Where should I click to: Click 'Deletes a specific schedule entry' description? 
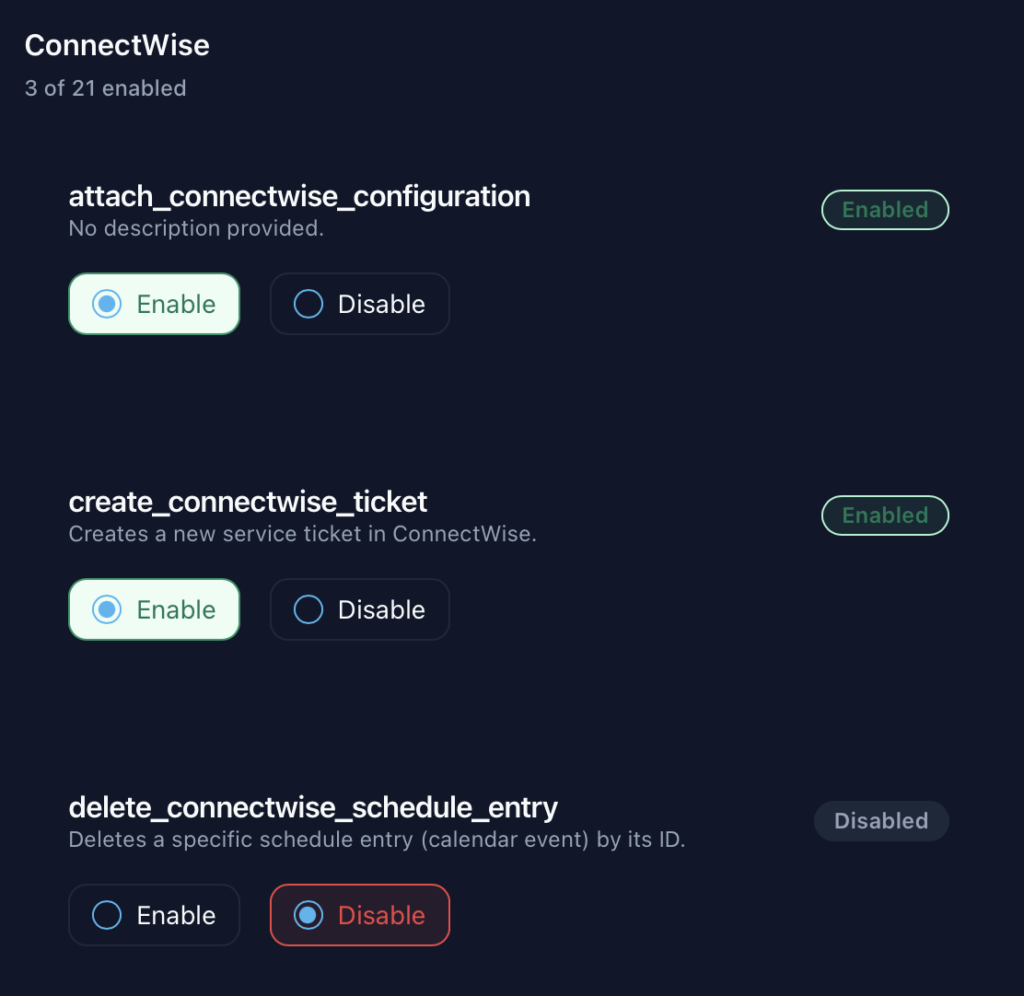coord(376,840)
